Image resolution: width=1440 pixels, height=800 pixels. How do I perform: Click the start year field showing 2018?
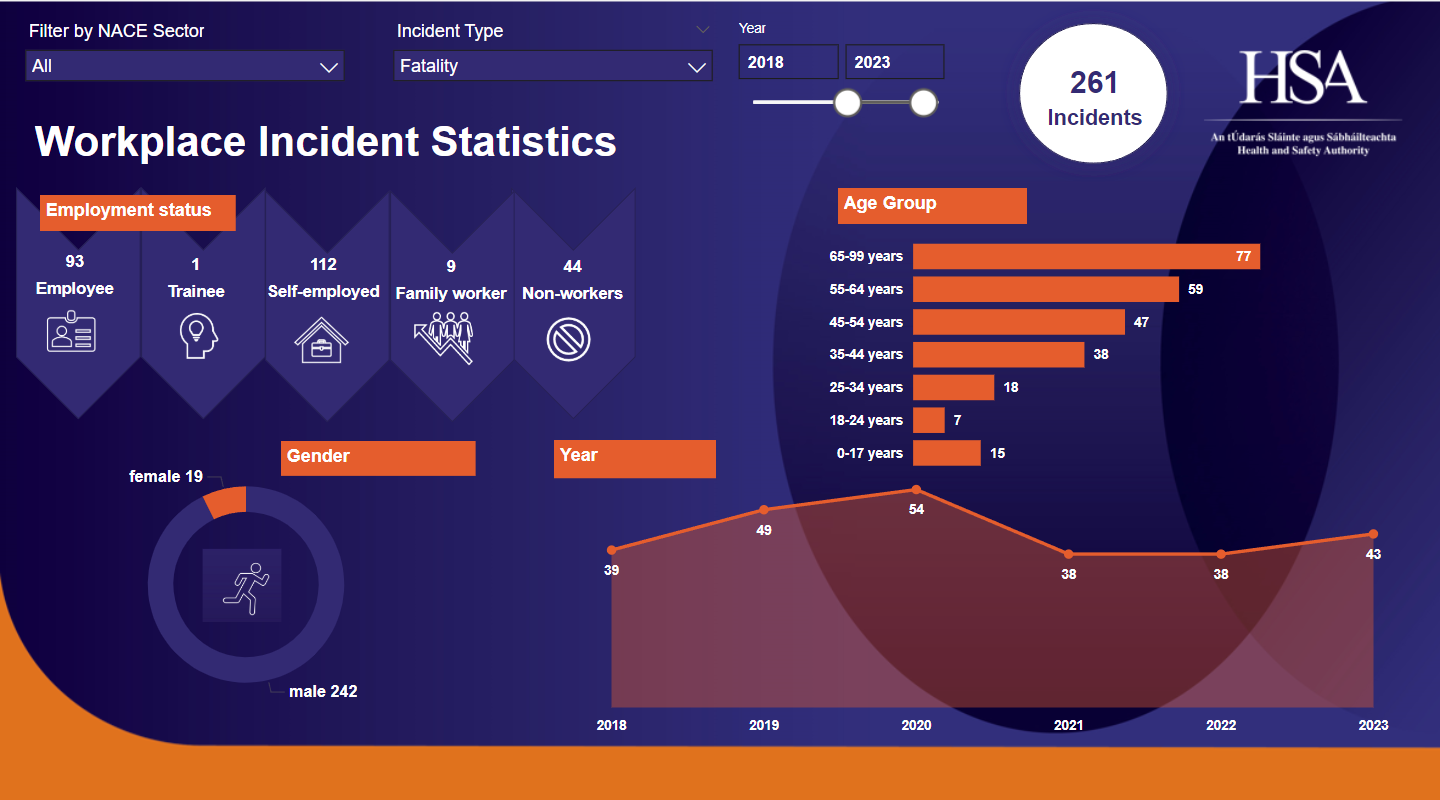[x=788, y=62]
